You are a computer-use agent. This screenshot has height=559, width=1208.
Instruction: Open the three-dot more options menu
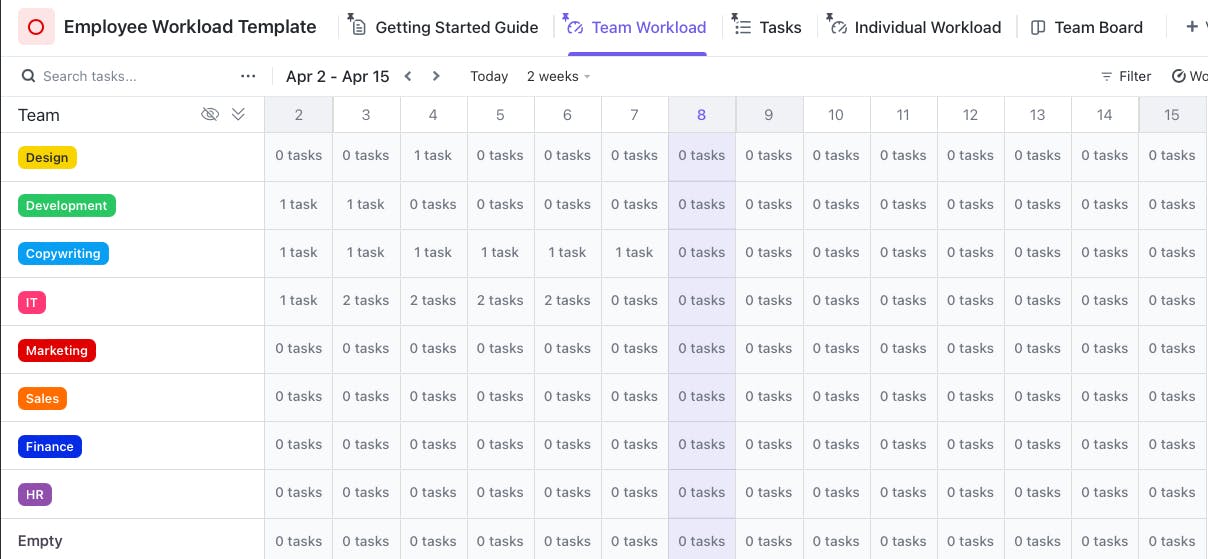[x=248, y=76]
